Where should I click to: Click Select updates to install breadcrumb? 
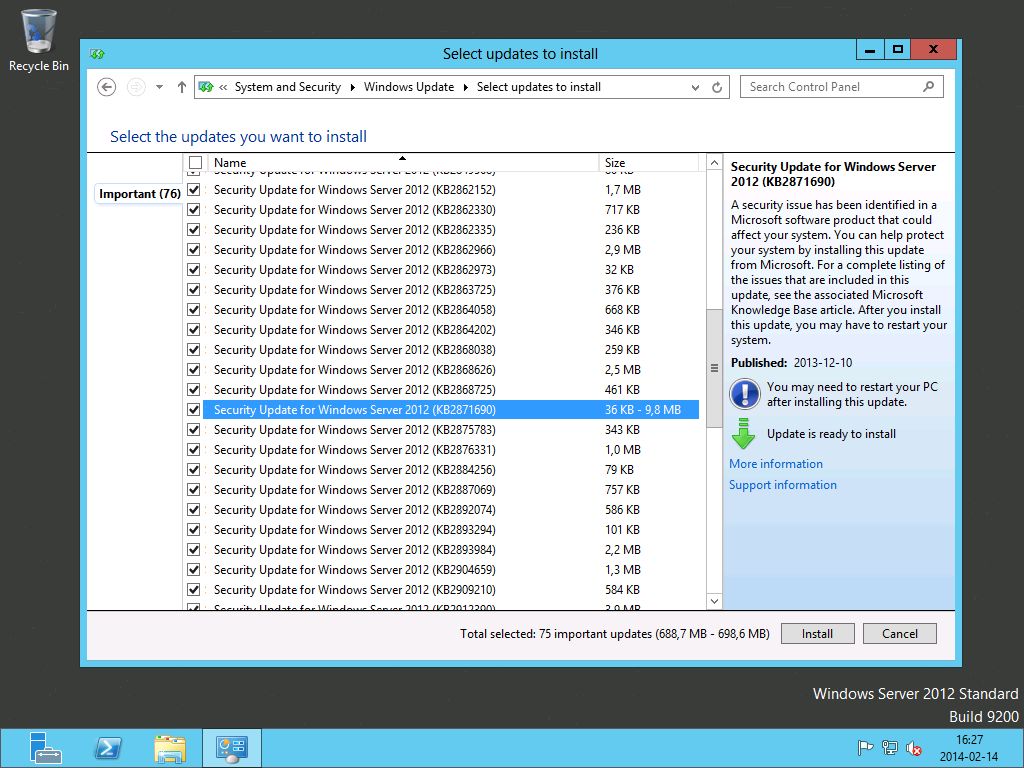coord(539,87)
